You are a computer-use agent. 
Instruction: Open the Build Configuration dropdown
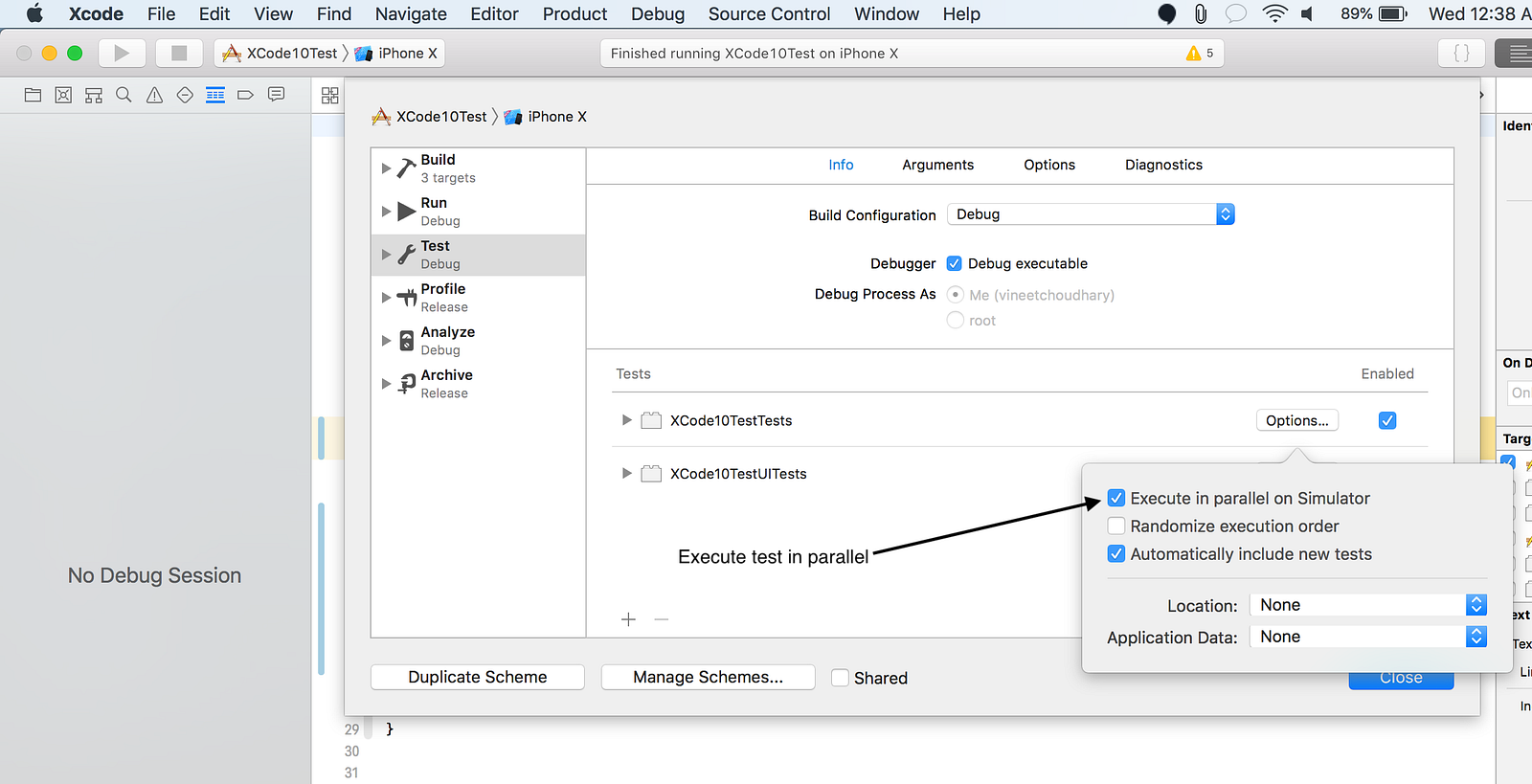coord(1091,214)
